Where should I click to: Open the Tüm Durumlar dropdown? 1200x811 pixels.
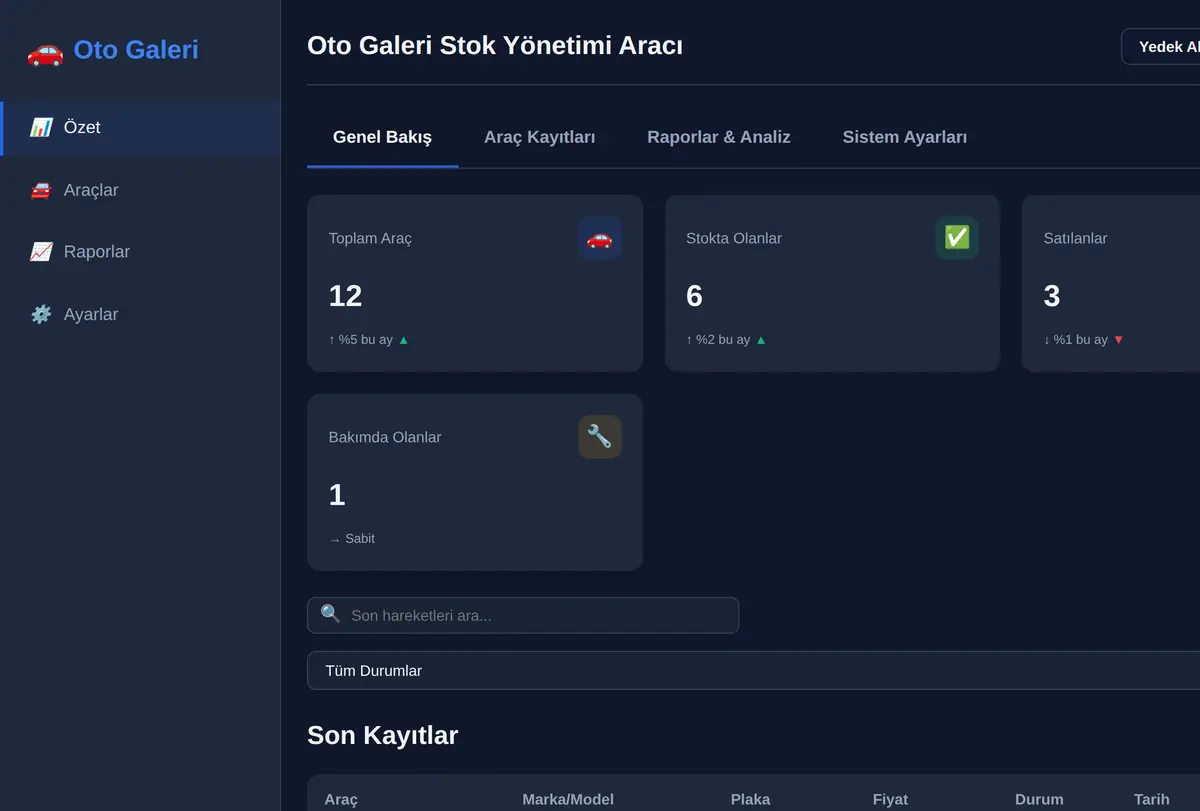pos(753,670)
